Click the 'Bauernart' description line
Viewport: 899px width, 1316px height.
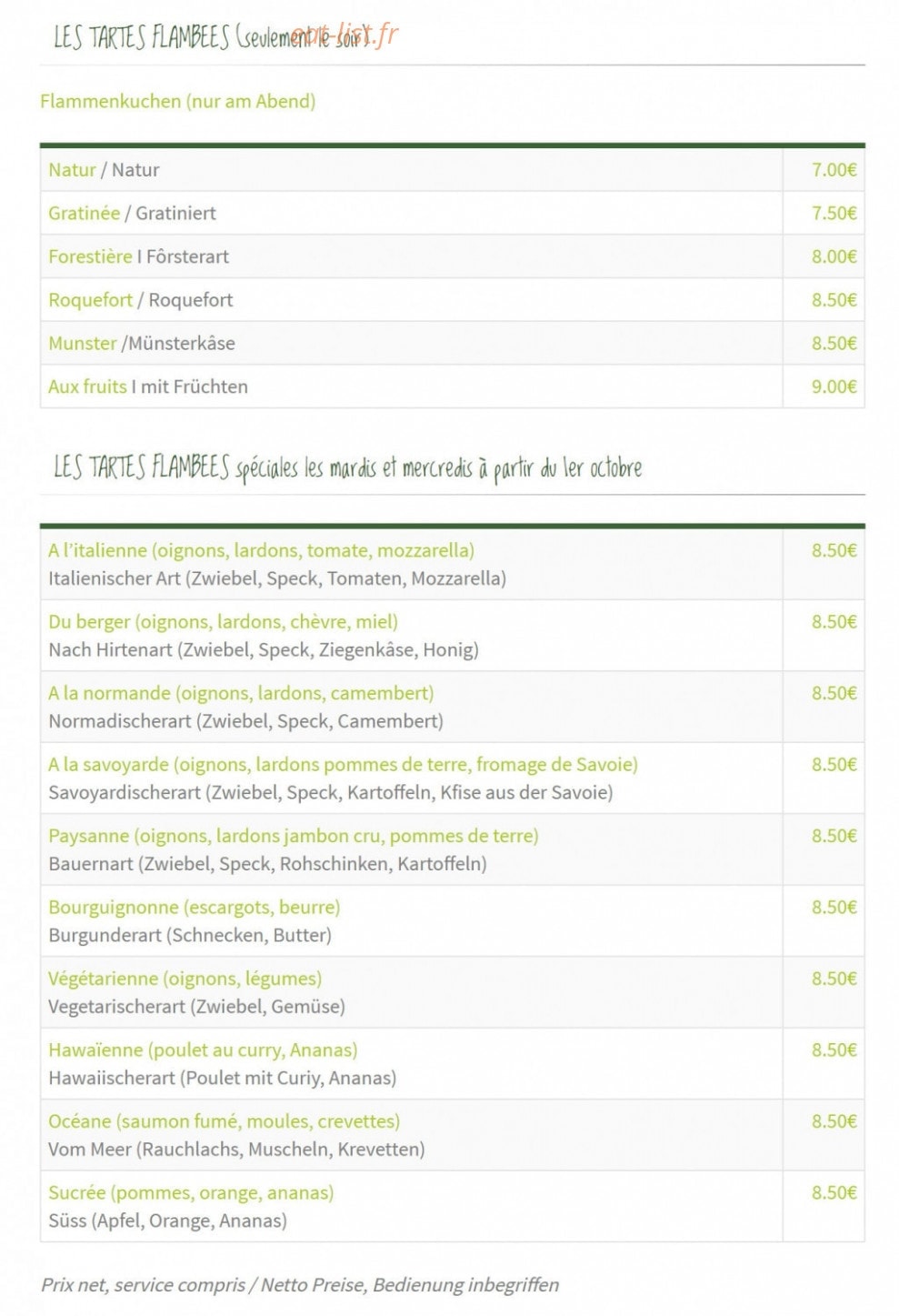(267, 864)
